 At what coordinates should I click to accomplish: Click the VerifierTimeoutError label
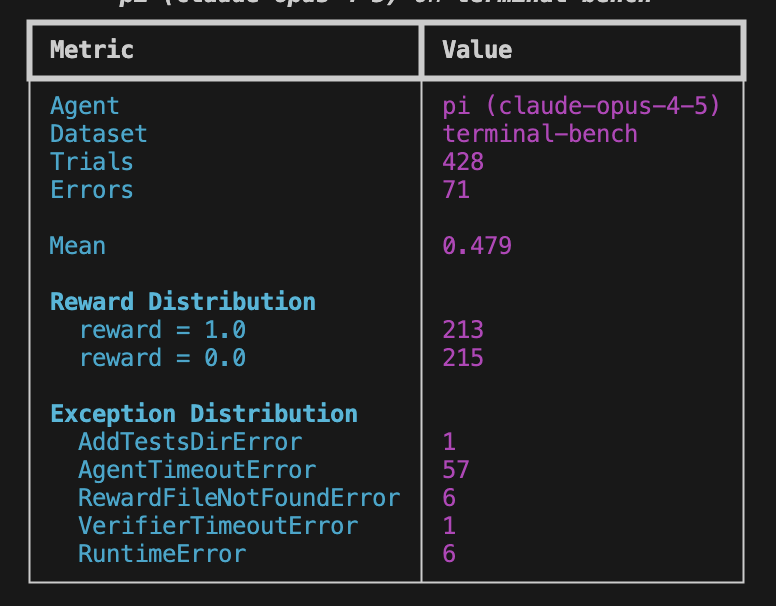click(218, 526)
